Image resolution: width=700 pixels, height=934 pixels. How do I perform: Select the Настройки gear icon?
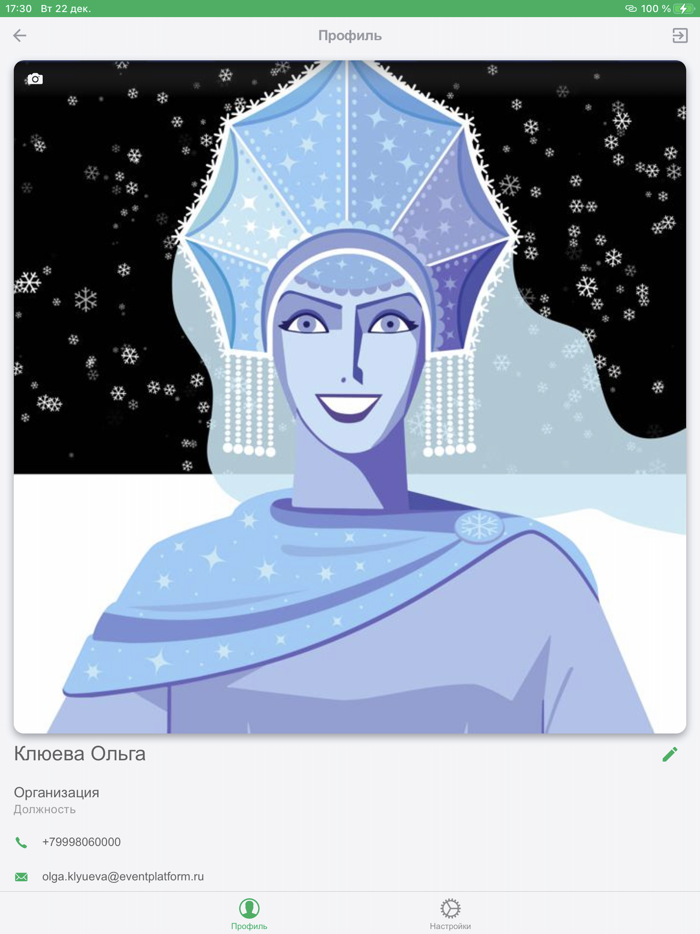tap(450, 908)
